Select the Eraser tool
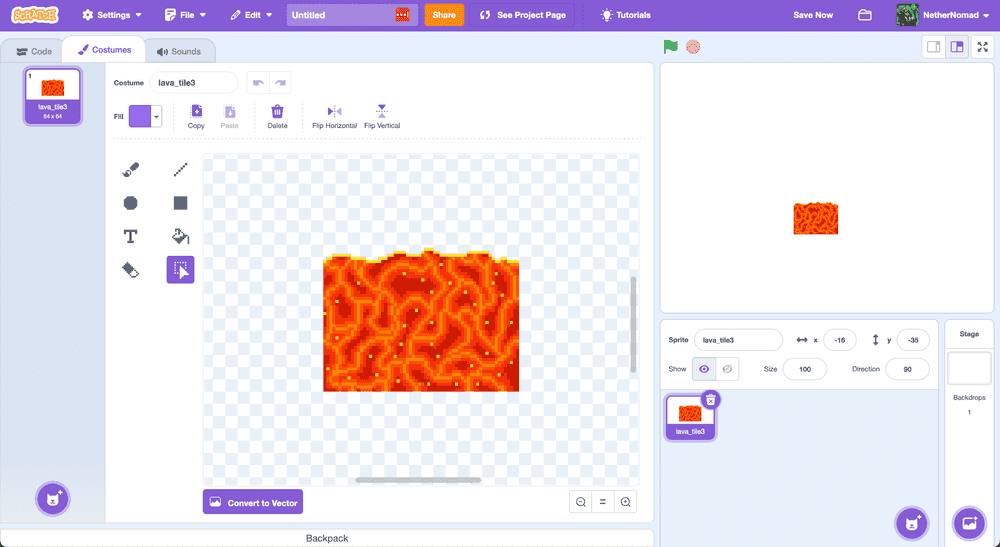This screenshot has width=1000, height=547. click(130, 270)
